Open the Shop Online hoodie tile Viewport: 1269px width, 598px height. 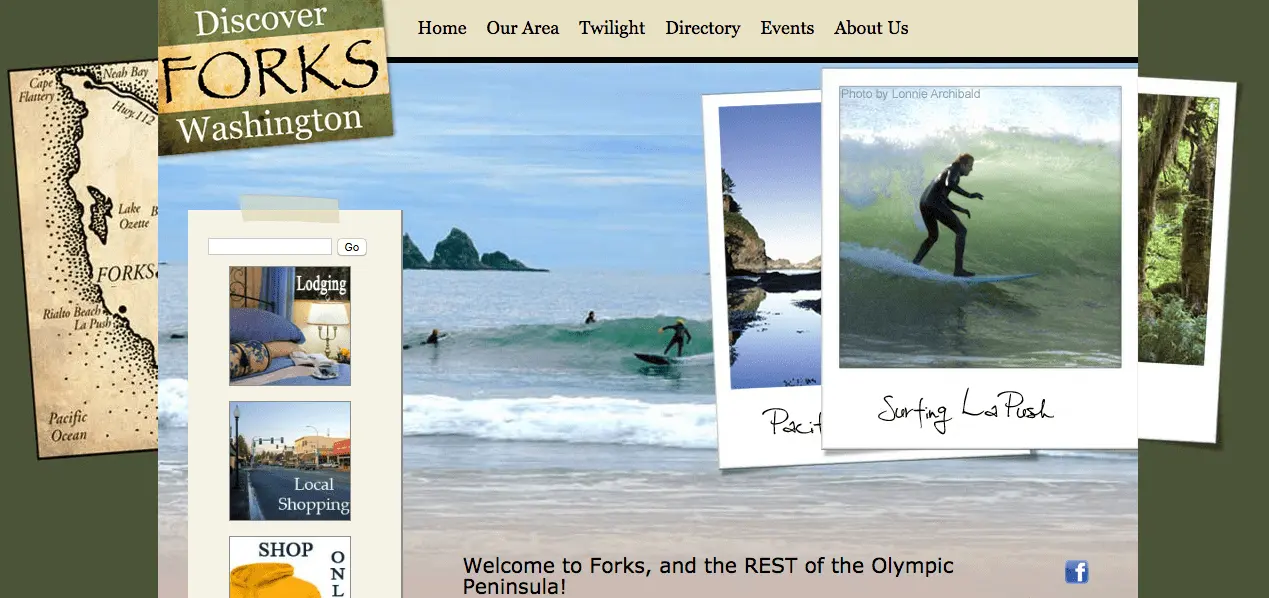pos(290,567)
